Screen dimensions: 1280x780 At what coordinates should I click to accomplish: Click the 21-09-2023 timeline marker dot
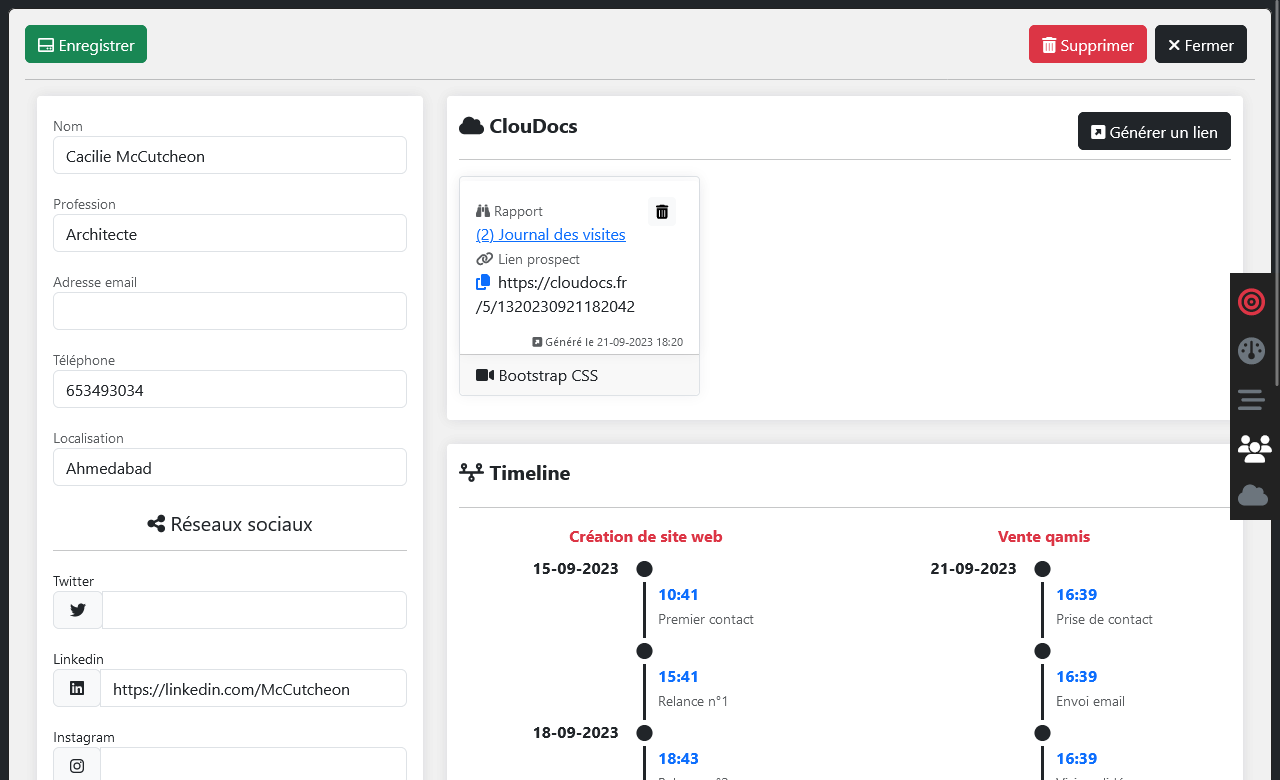[1042, 569]
